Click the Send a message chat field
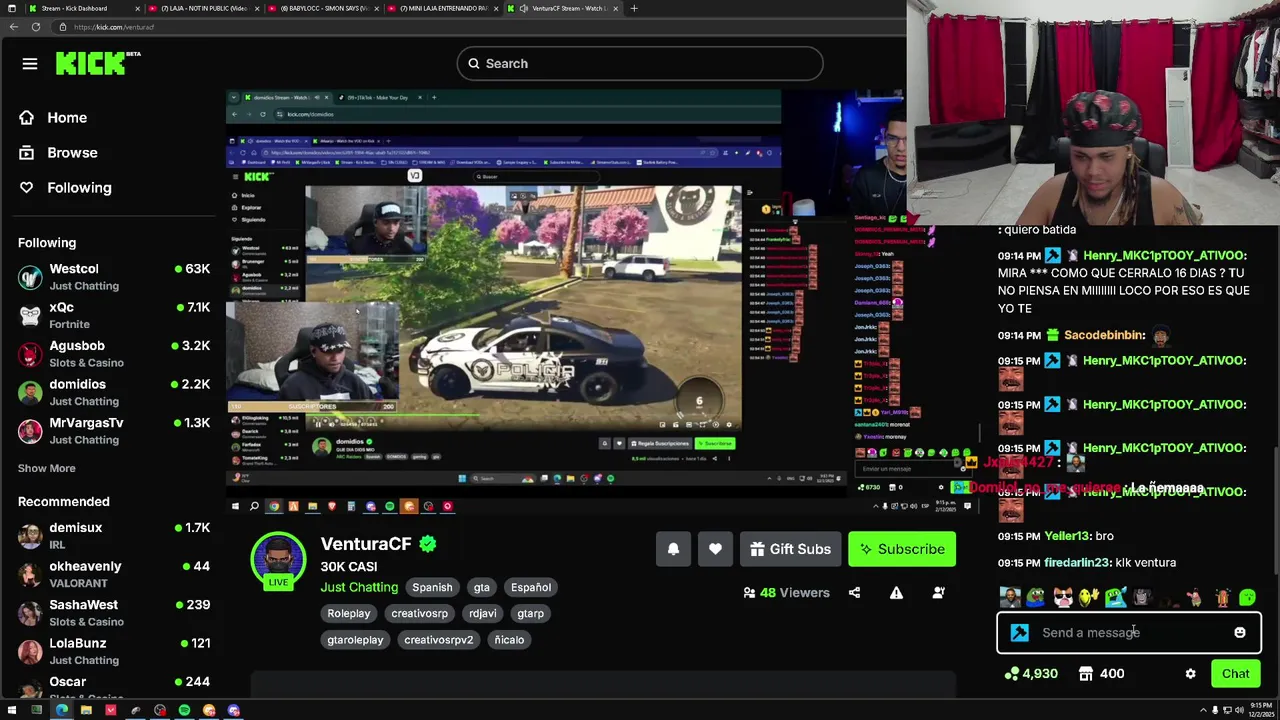 pos(1128,632)
